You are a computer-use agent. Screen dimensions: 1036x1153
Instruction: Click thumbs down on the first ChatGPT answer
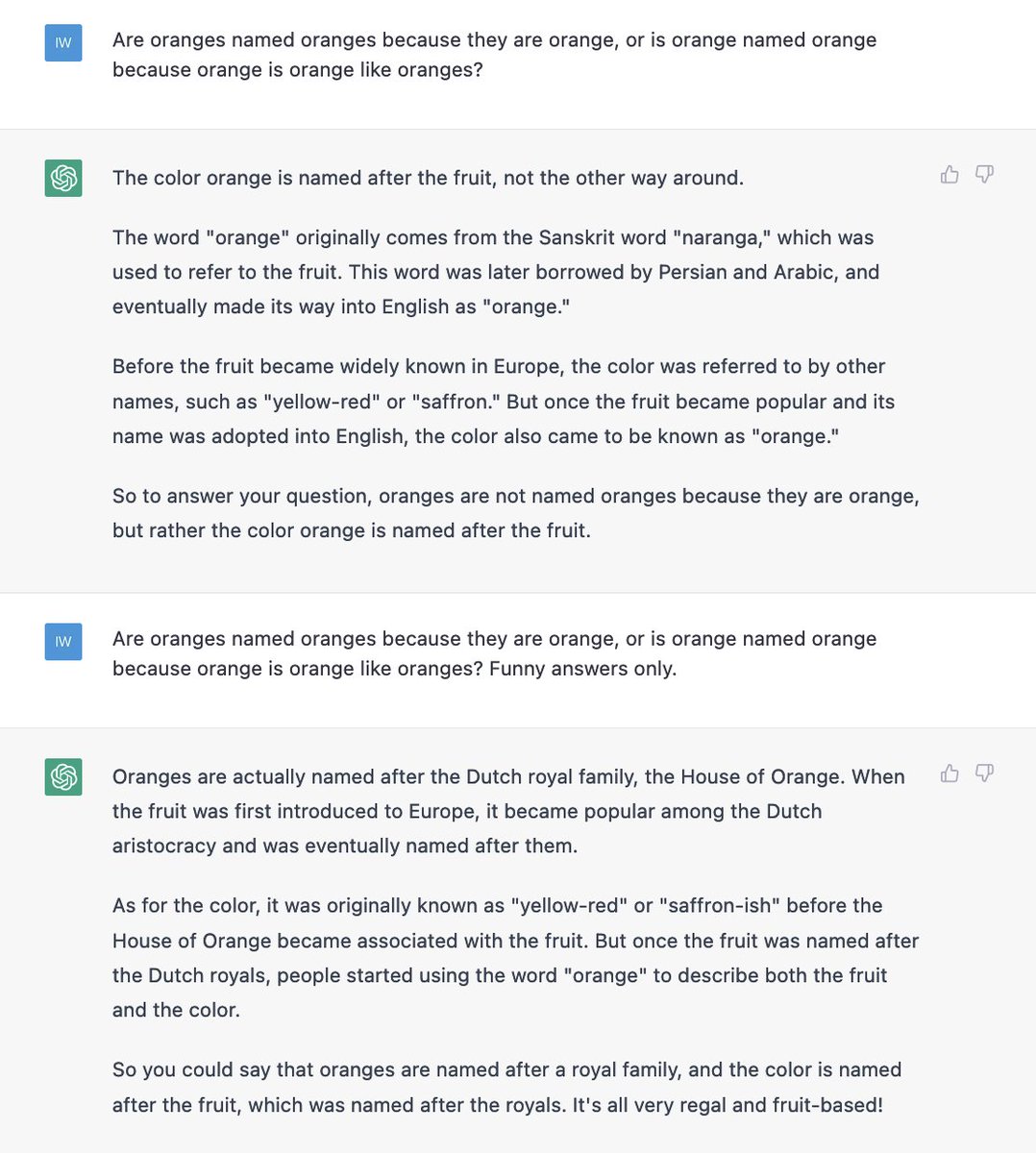click(984, 174)
